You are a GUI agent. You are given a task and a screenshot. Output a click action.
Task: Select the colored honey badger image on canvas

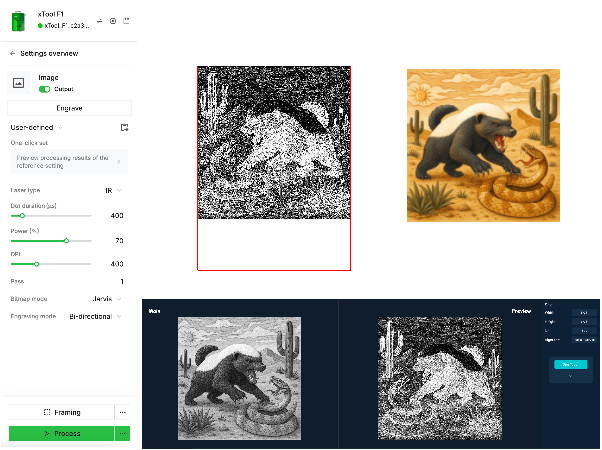482,145
